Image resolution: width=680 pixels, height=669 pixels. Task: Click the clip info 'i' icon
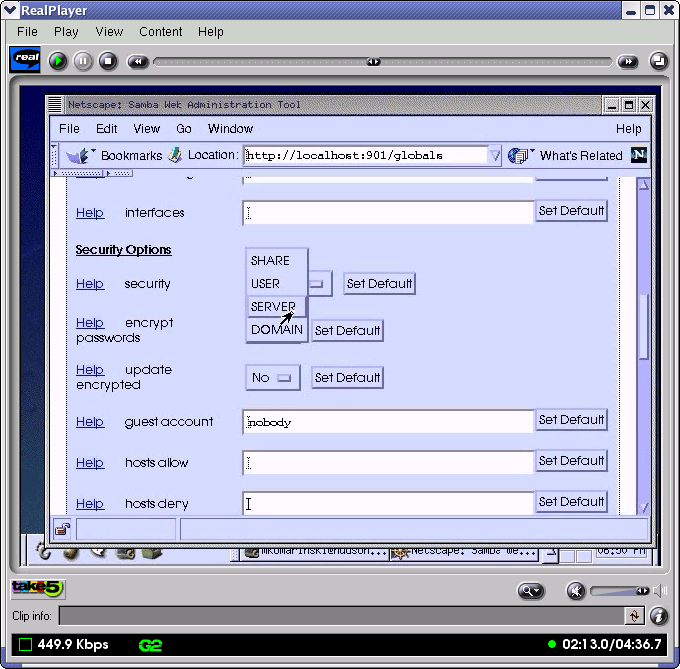pos(659,616)
